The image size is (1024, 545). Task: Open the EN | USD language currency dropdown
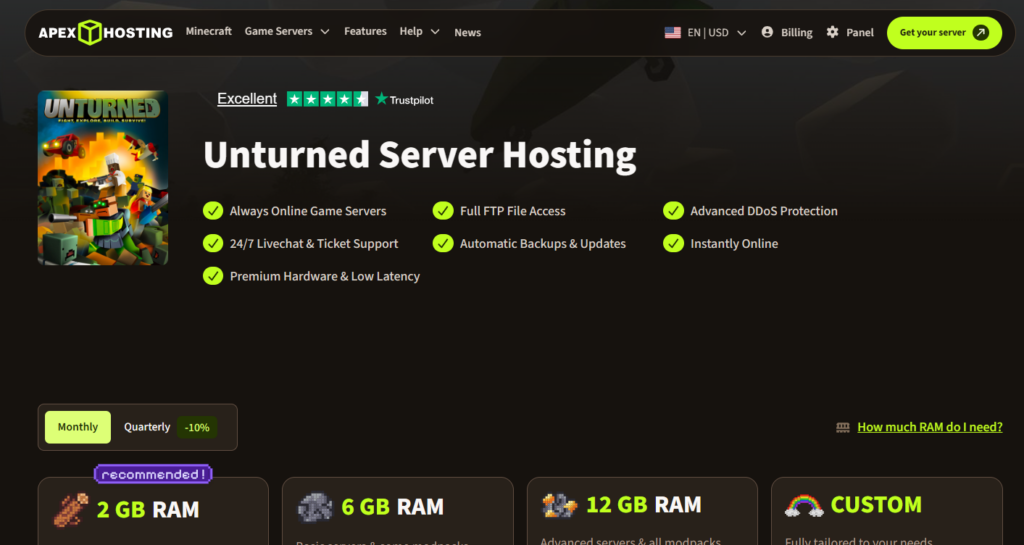[705, 33]
